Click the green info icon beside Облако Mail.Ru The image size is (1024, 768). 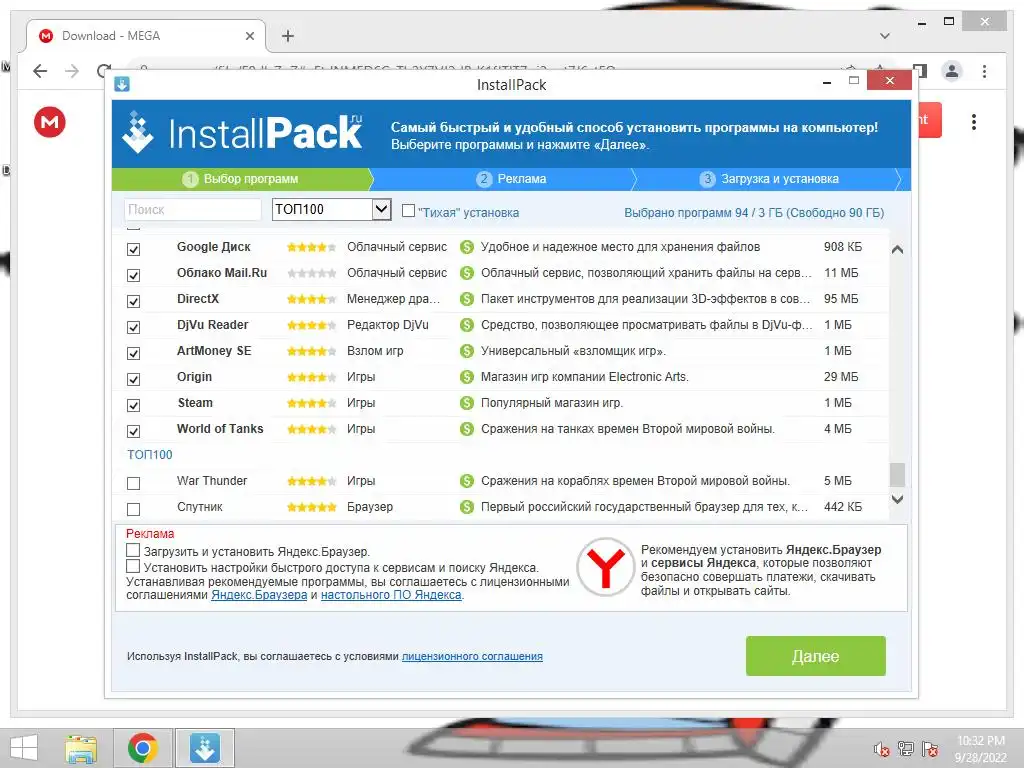coord(466,273)
